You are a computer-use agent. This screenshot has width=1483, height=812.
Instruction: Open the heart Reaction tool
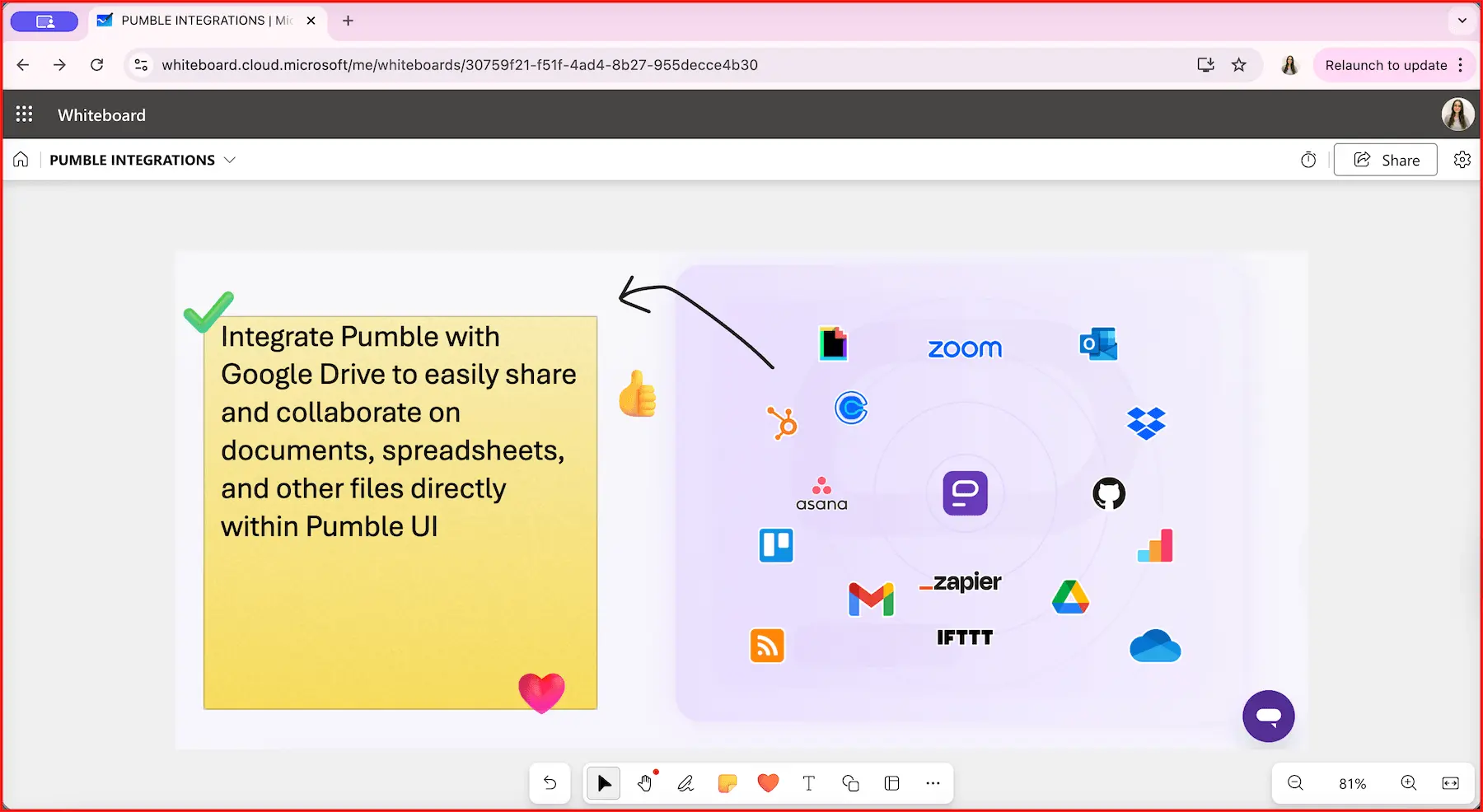pos(768,783)
